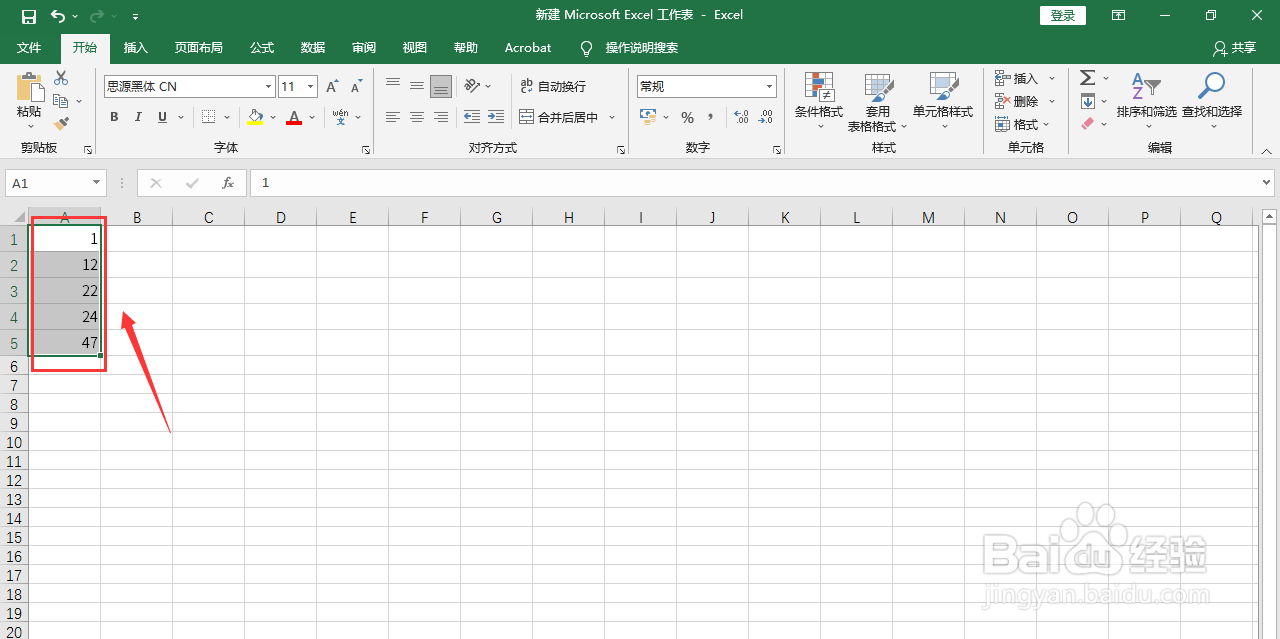1280x639 pixels.
Task: Open the 文件 file tab
Action: (x=30, y=48)
